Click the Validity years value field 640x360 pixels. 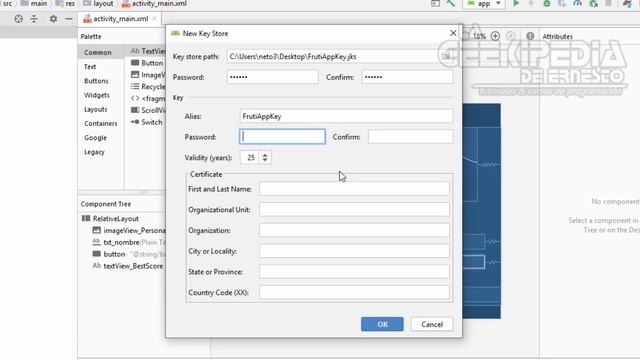[249, 158]
